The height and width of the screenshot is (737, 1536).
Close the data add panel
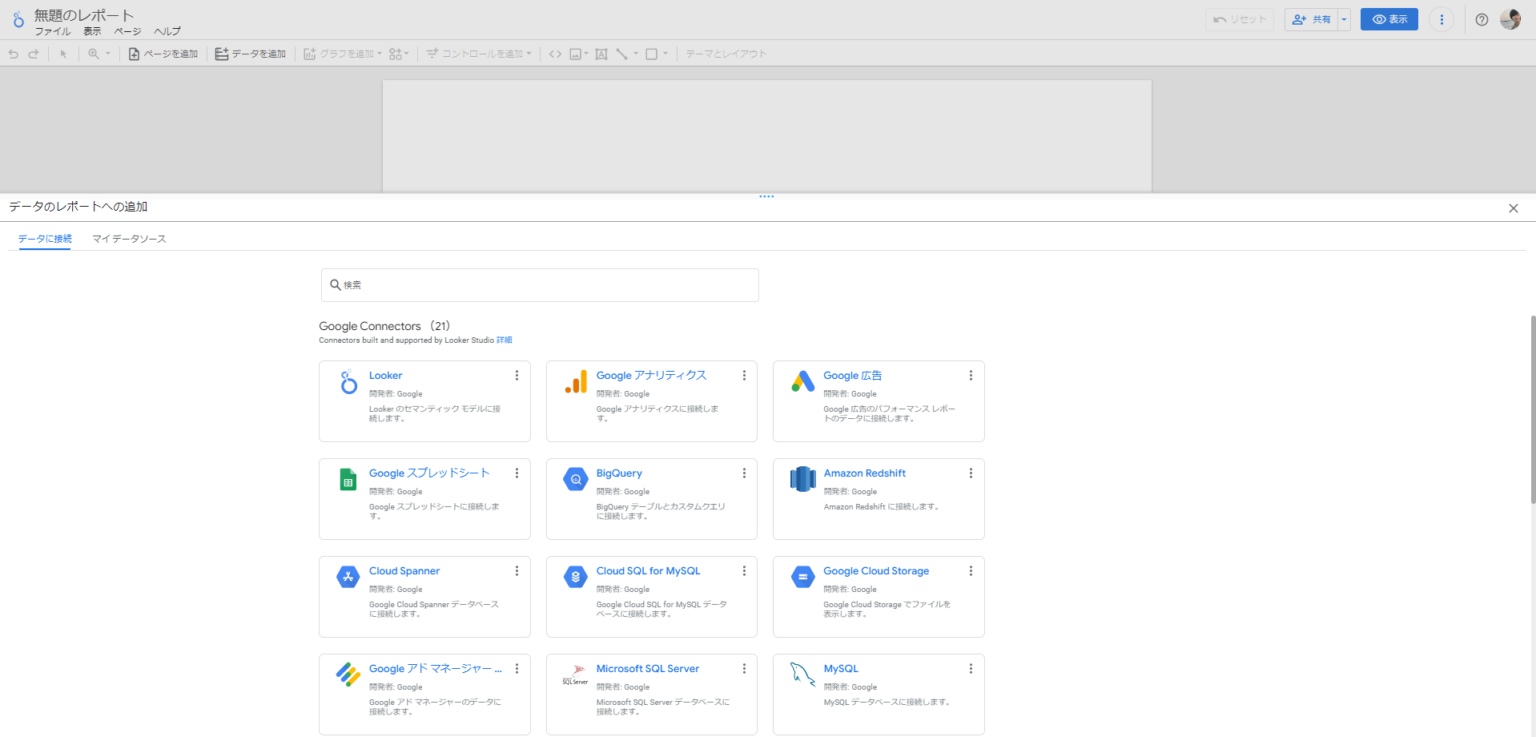[1513, 208]
